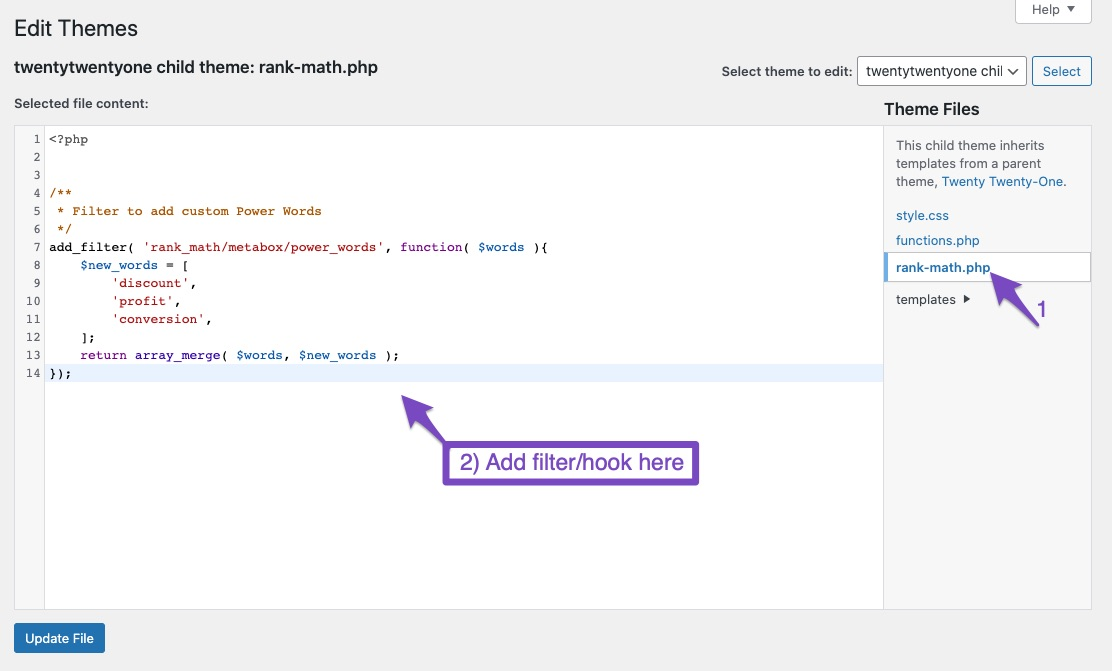Screen dimensions: 1112x671
Task: Follow the Twenty Twenty-One parent theme link
Action: (x=1003, y=181)
